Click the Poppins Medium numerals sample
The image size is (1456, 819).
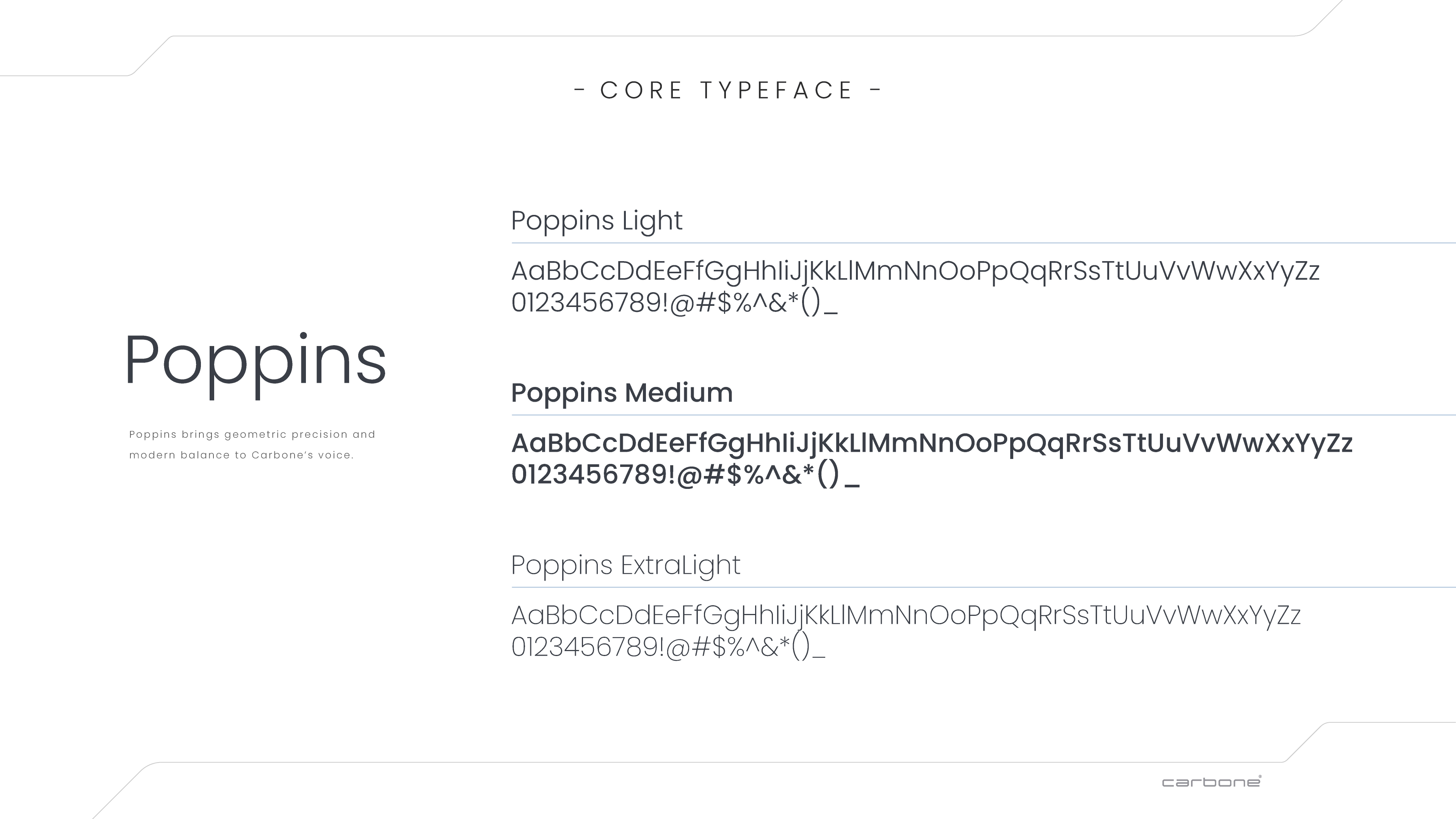tap(685, 474)
